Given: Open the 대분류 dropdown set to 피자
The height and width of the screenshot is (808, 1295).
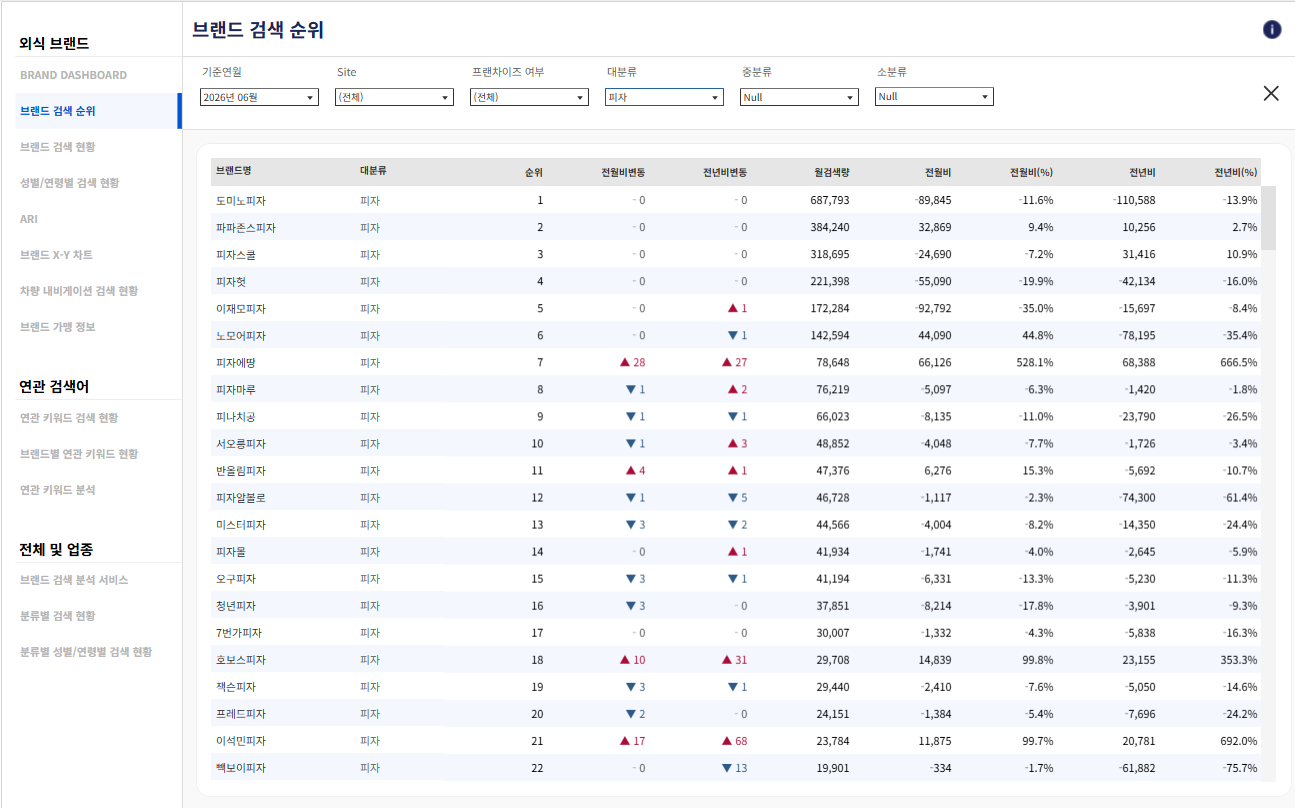Looking at the screenshot, I should tap(664, 97).
